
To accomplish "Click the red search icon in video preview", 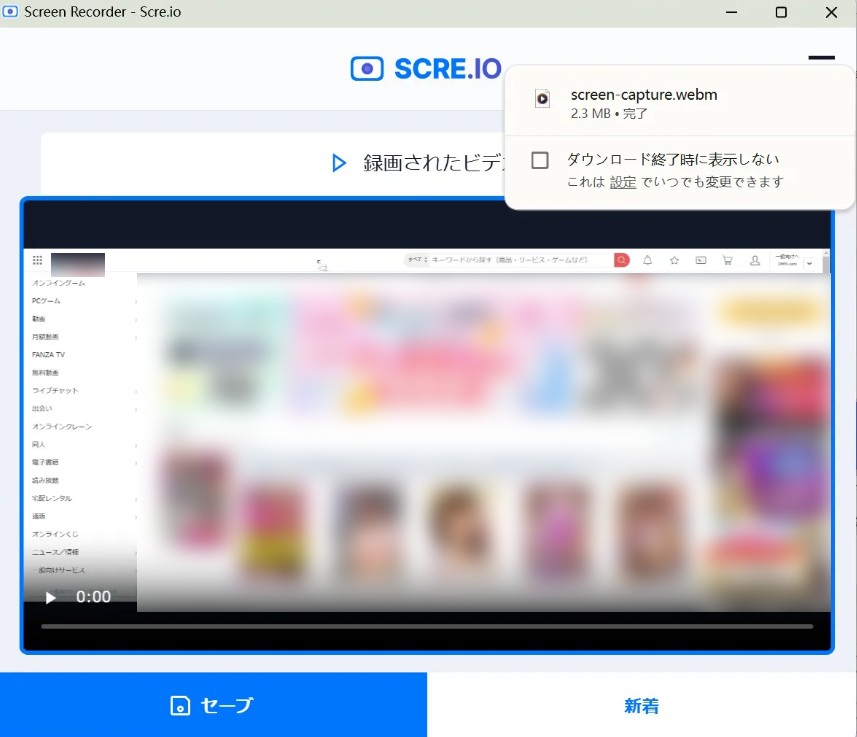I will (x=622, y=260).
